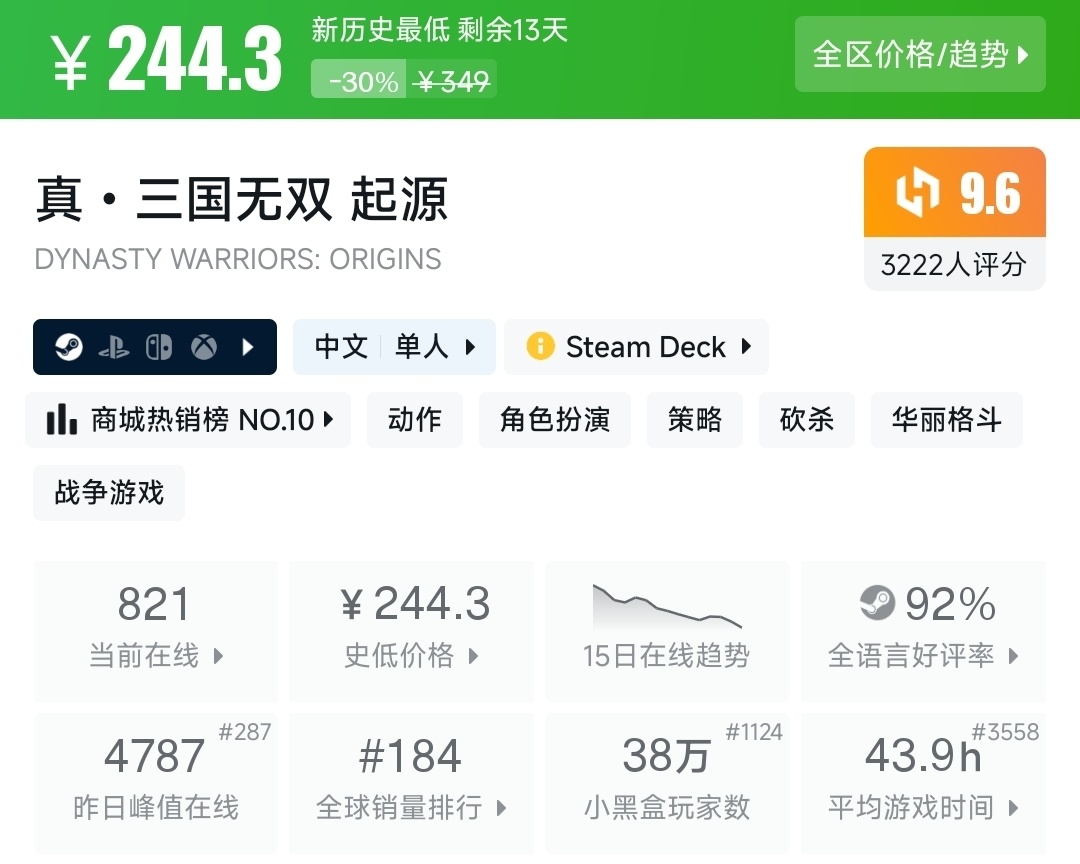This screenshot has width=1080, height=864.
Task: Select the 角色扮演 genre tag
Action: [x=555, y=420]
